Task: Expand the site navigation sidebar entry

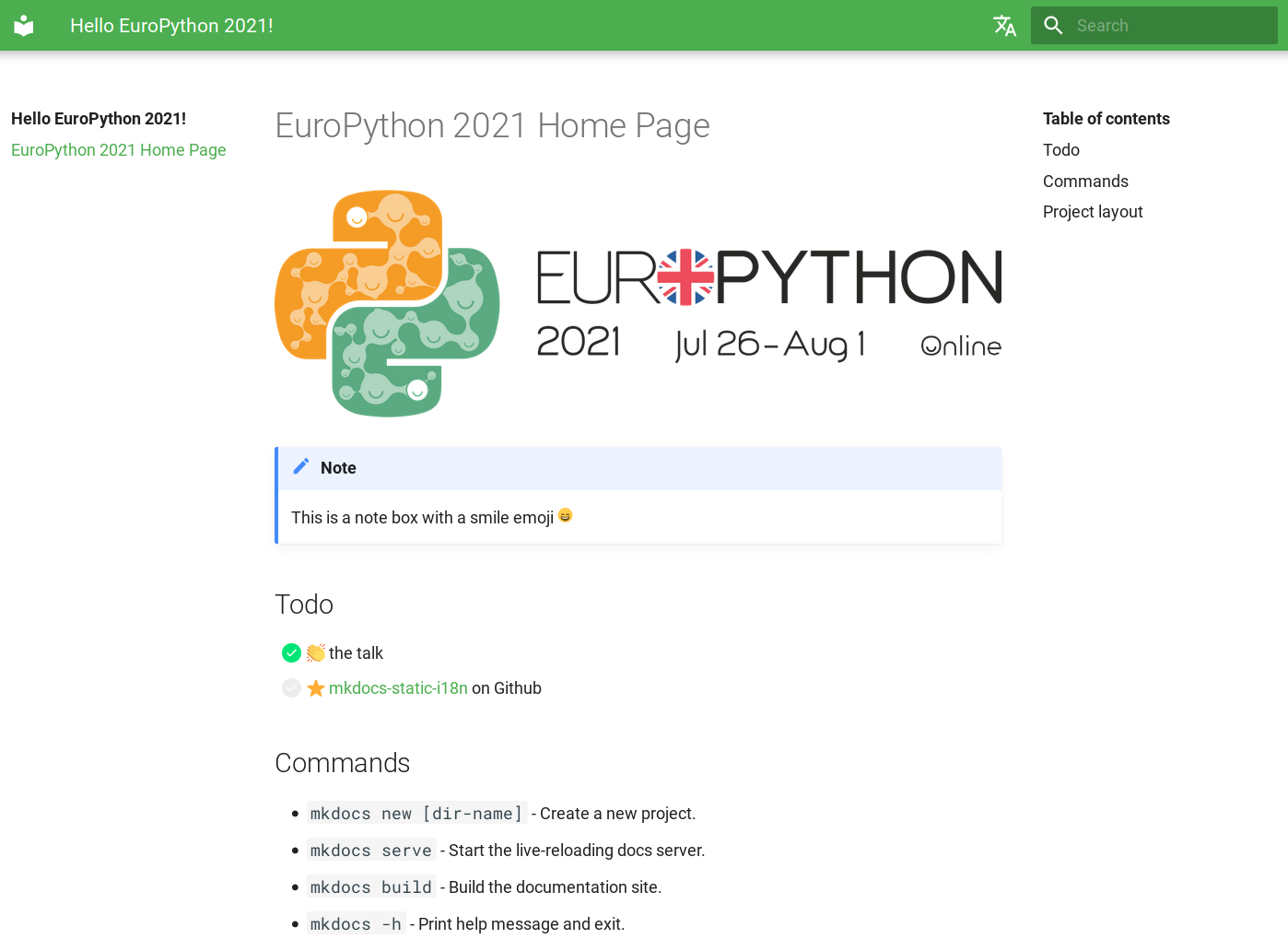Action: [x=98, y=118]
